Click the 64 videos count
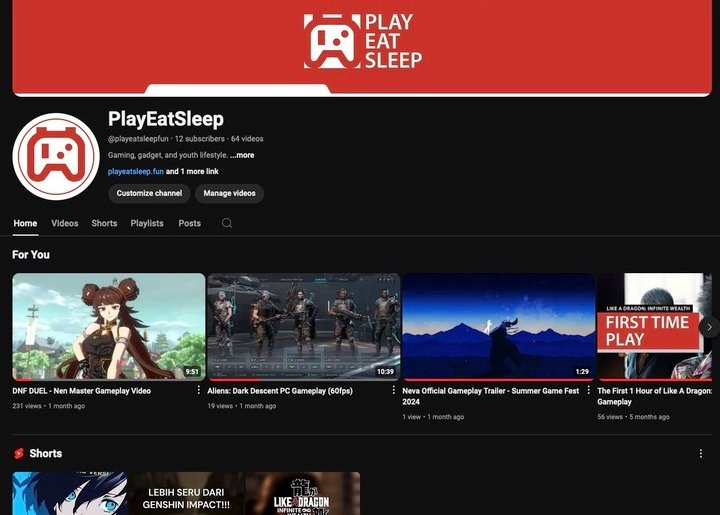 click(x=247, y=139)
